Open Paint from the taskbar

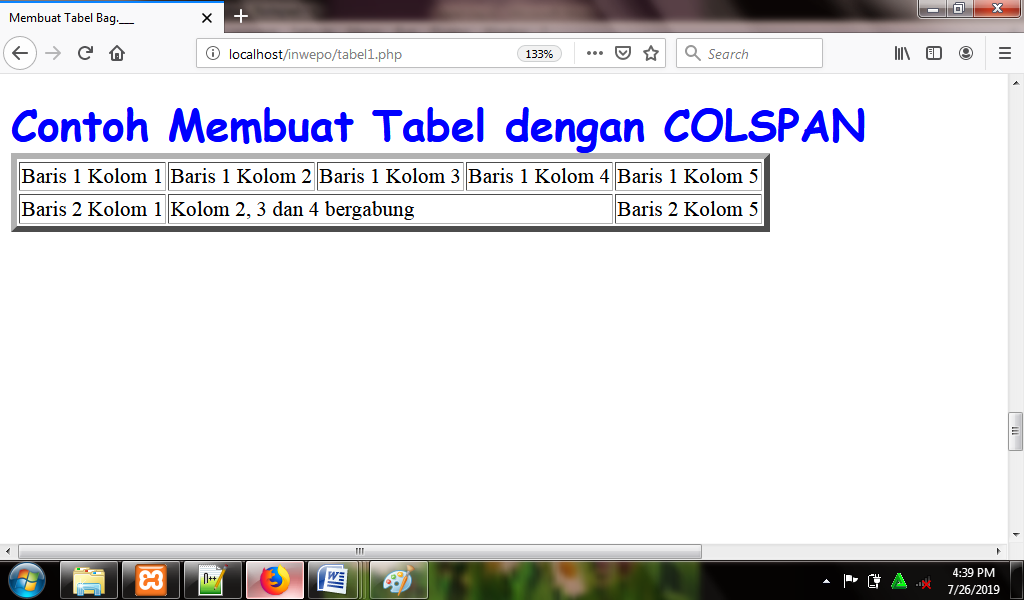pos(398,580)
